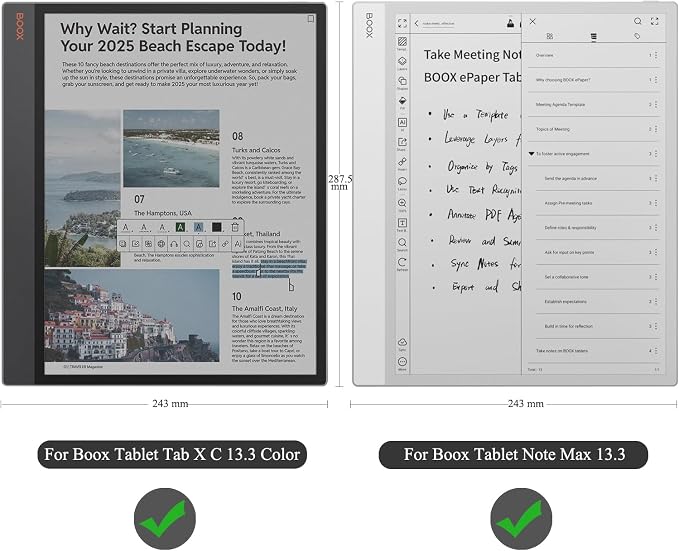Open three-dot menu for Overview row
This screenshot has width=679, height=551.
pyautogui.click(x=656, y=55)
